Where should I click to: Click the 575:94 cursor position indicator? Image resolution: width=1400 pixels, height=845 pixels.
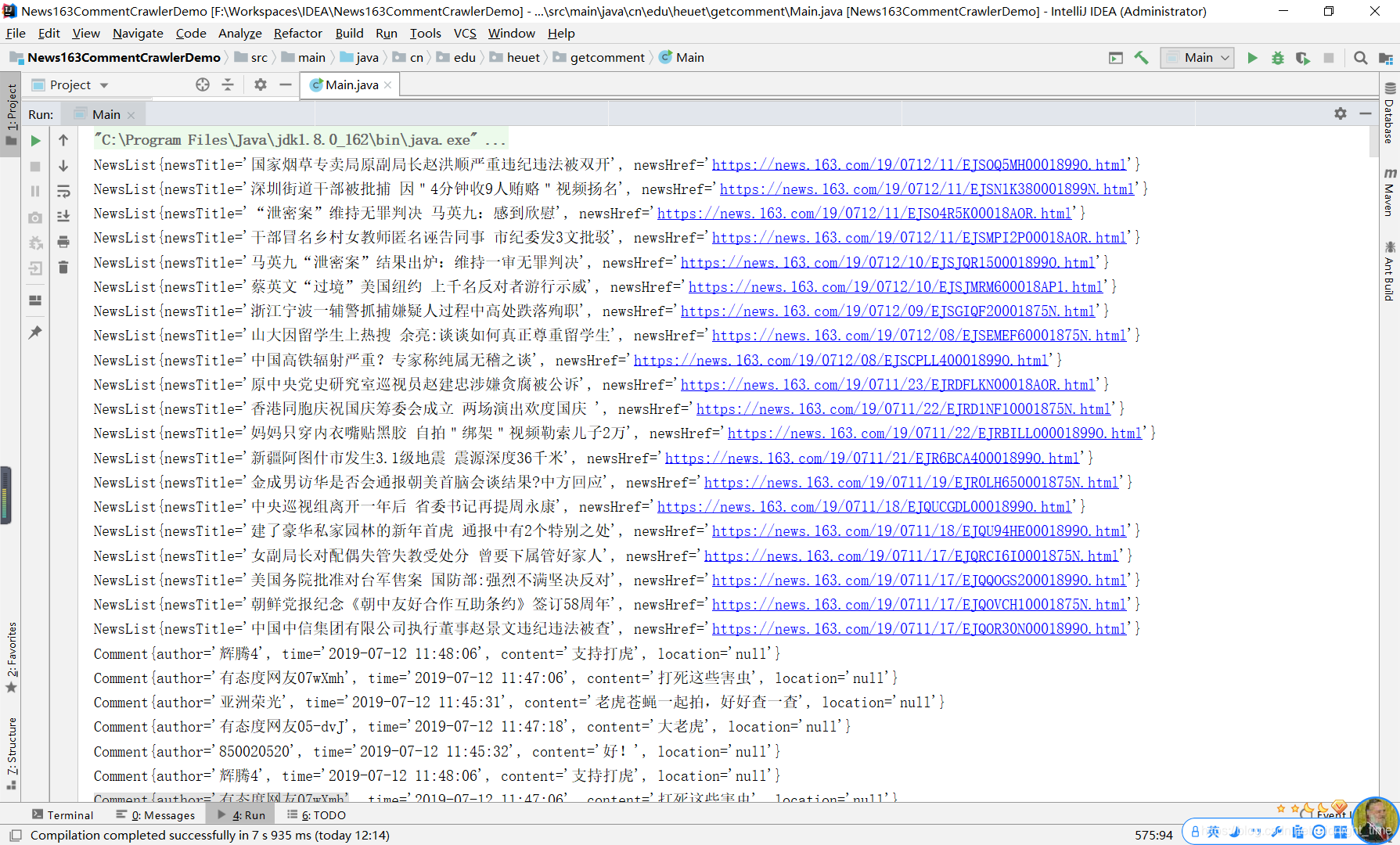(x=1153, y=835)
